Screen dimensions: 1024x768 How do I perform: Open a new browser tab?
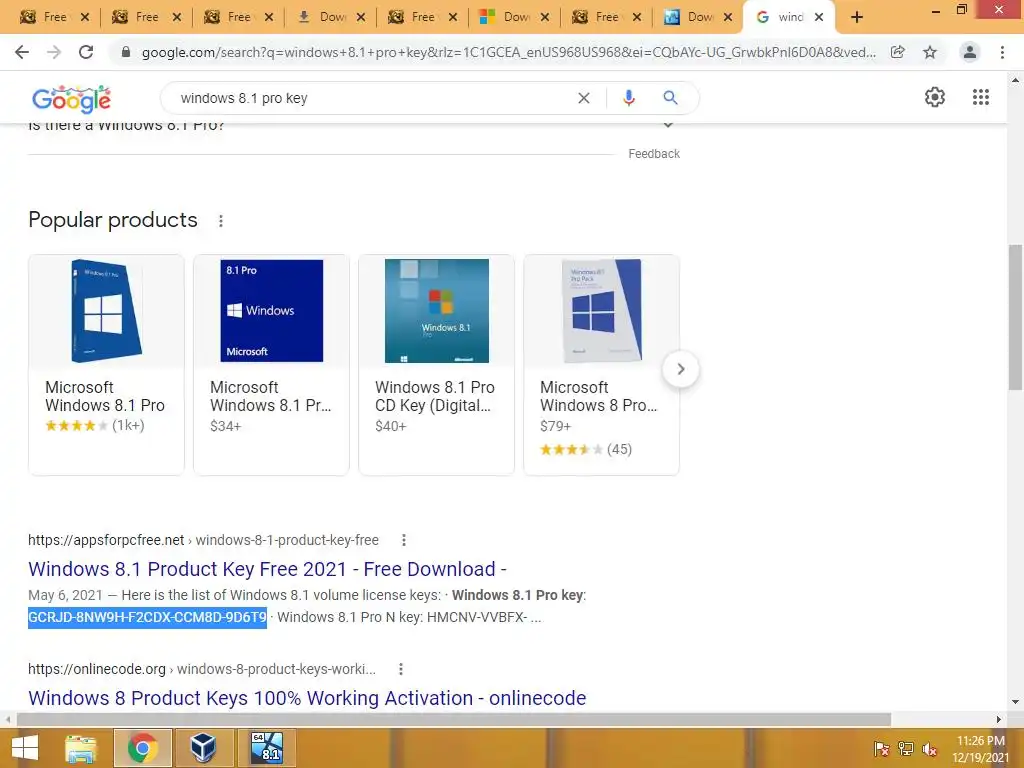pos(857,18)
